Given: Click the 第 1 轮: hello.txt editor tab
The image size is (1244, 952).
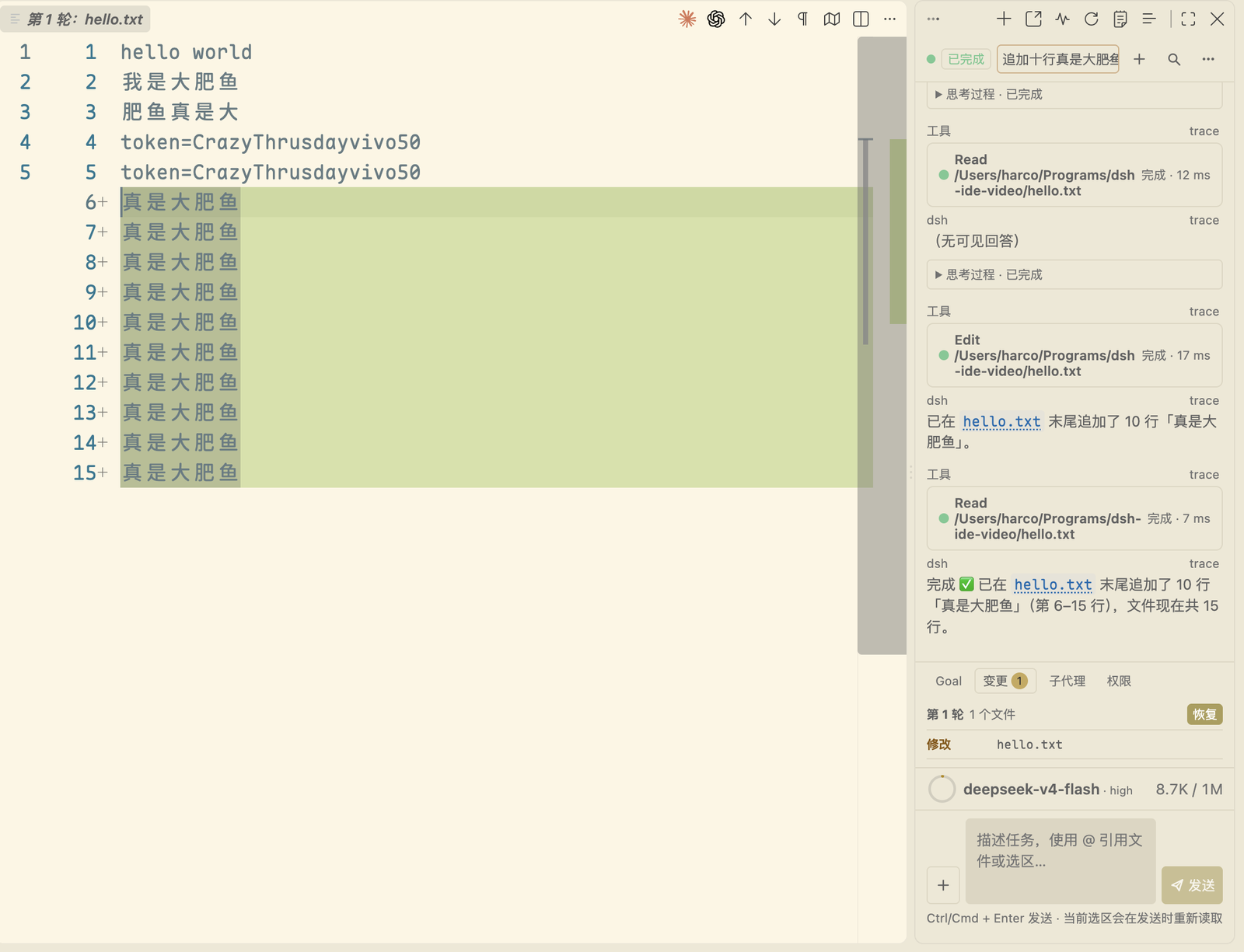Looking at the screenshot, I should click(x=75, y=19).
